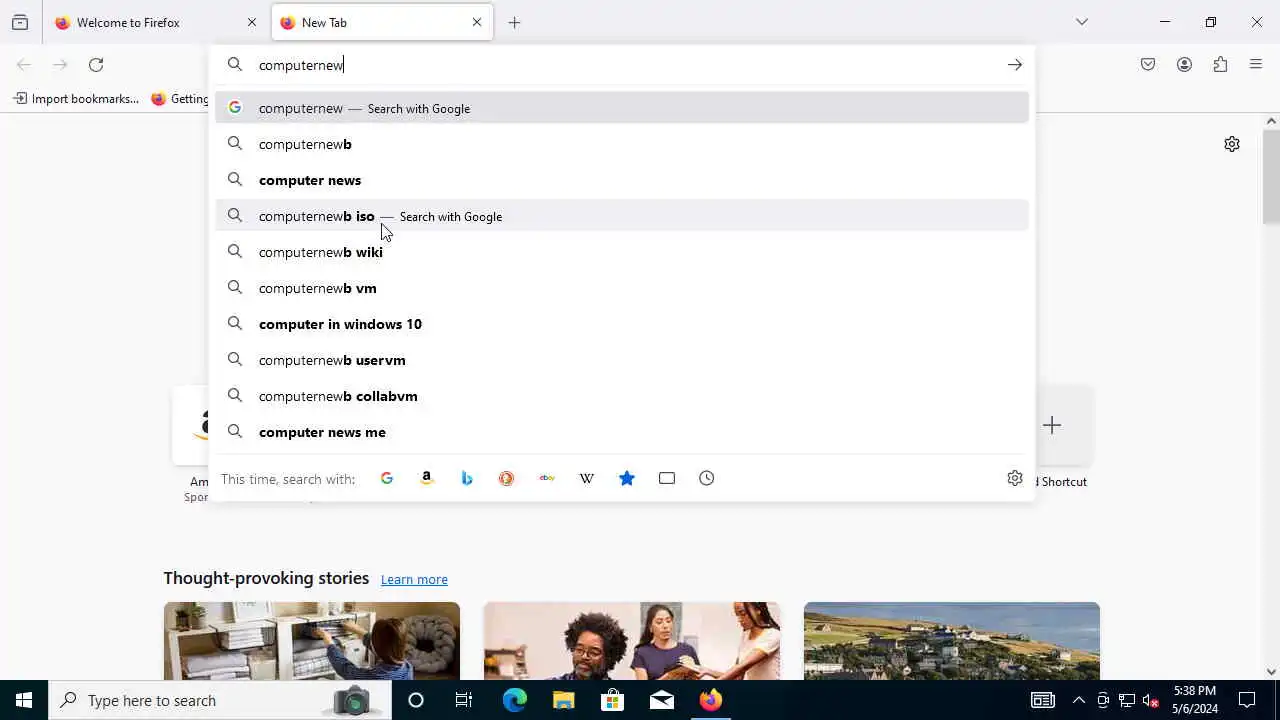Open Firefox View icon
This screenshot has height=720, width=1280.
click(x=20, y=22)
